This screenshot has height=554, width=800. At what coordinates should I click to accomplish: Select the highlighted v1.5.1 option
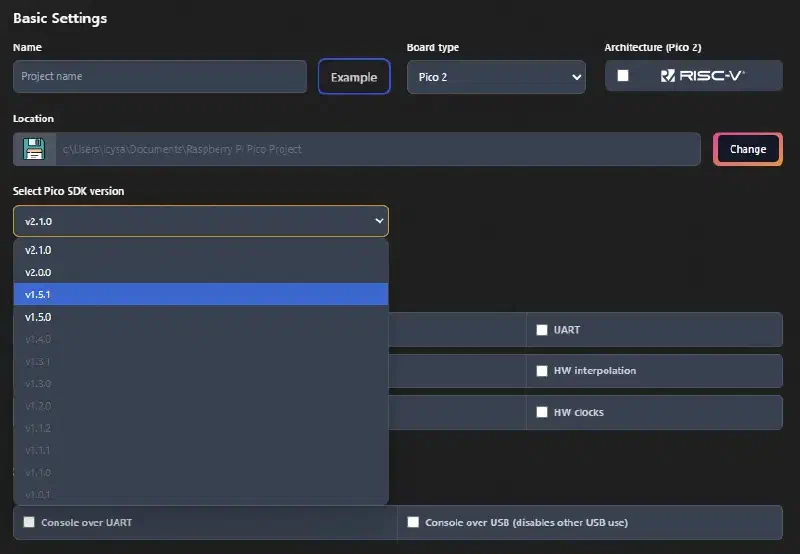201,294
